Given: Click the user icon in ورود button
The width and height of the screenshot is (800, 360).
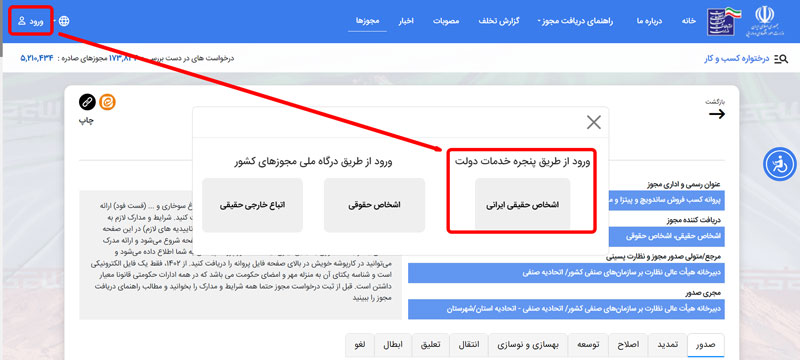Looking at the screenshot, I should tap(21, 21).
